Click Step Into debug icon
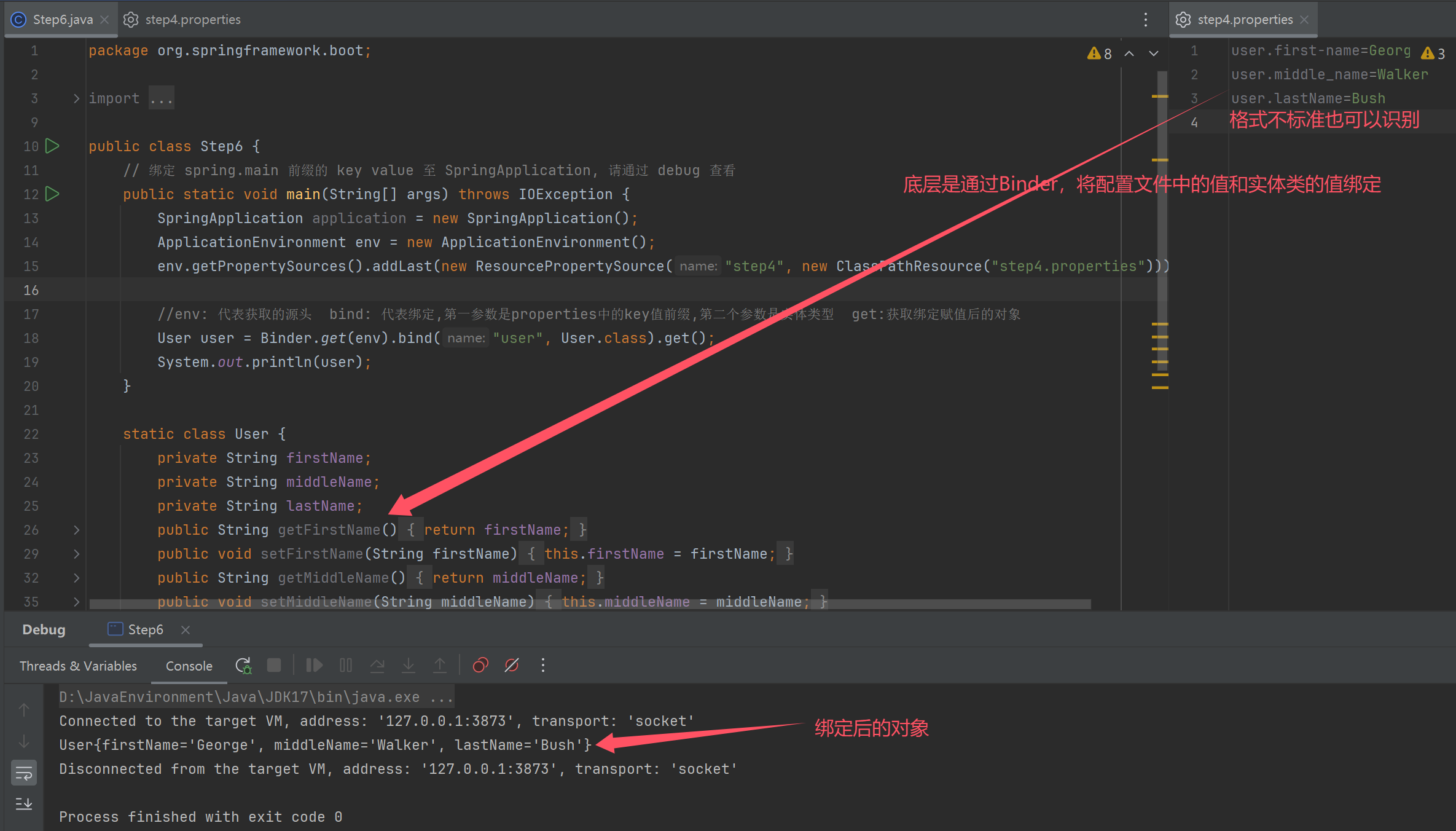 pos(409,666)
